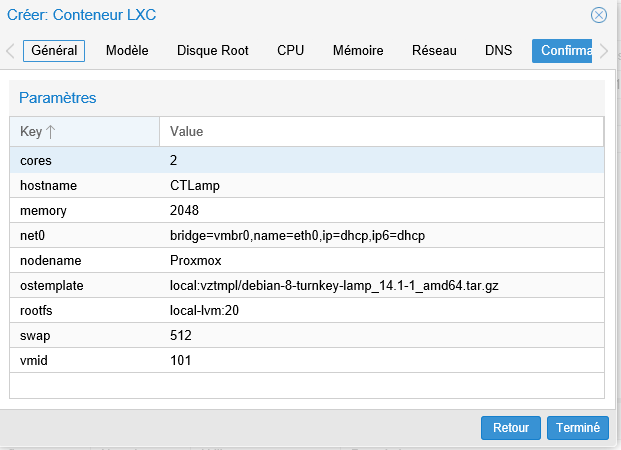Open the Mémoire tab
Screen dimensions: 621x450
coord(358,51)
